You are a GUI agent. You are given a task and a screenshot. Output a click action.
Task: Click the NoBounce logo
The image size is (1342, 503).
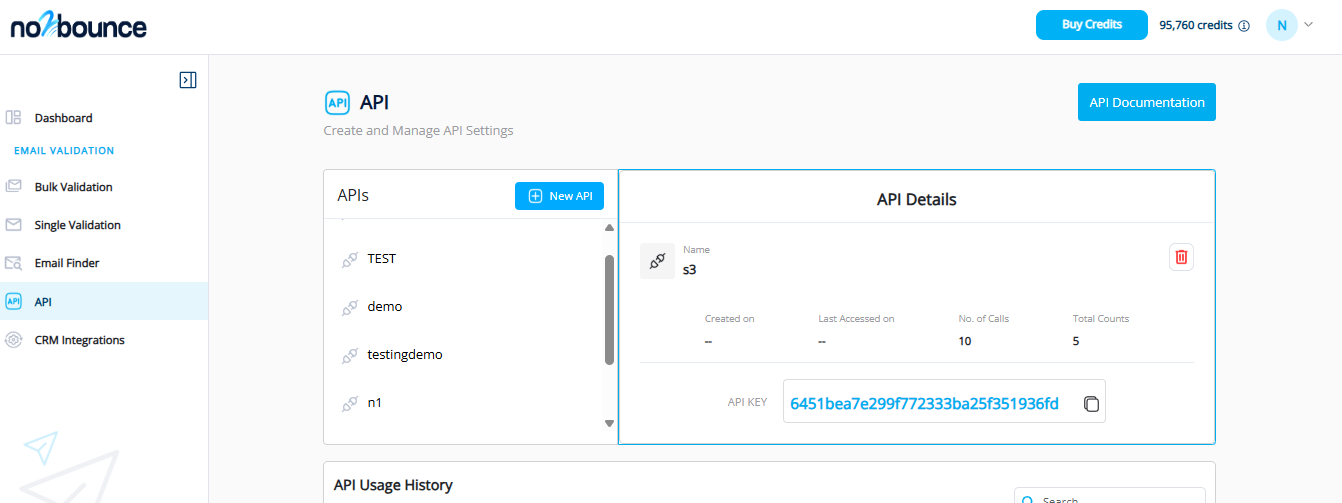78,27
